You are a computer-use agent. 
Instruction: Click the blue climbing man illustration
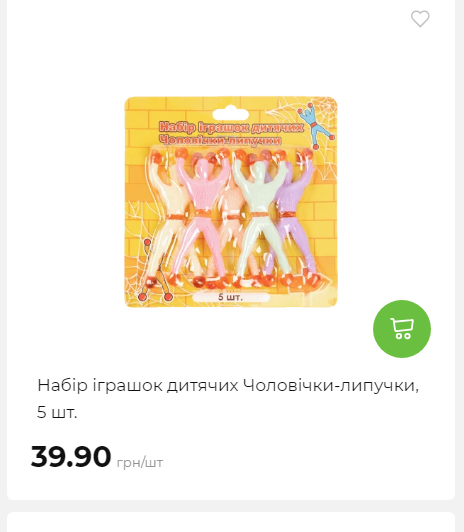pos(315,126)
